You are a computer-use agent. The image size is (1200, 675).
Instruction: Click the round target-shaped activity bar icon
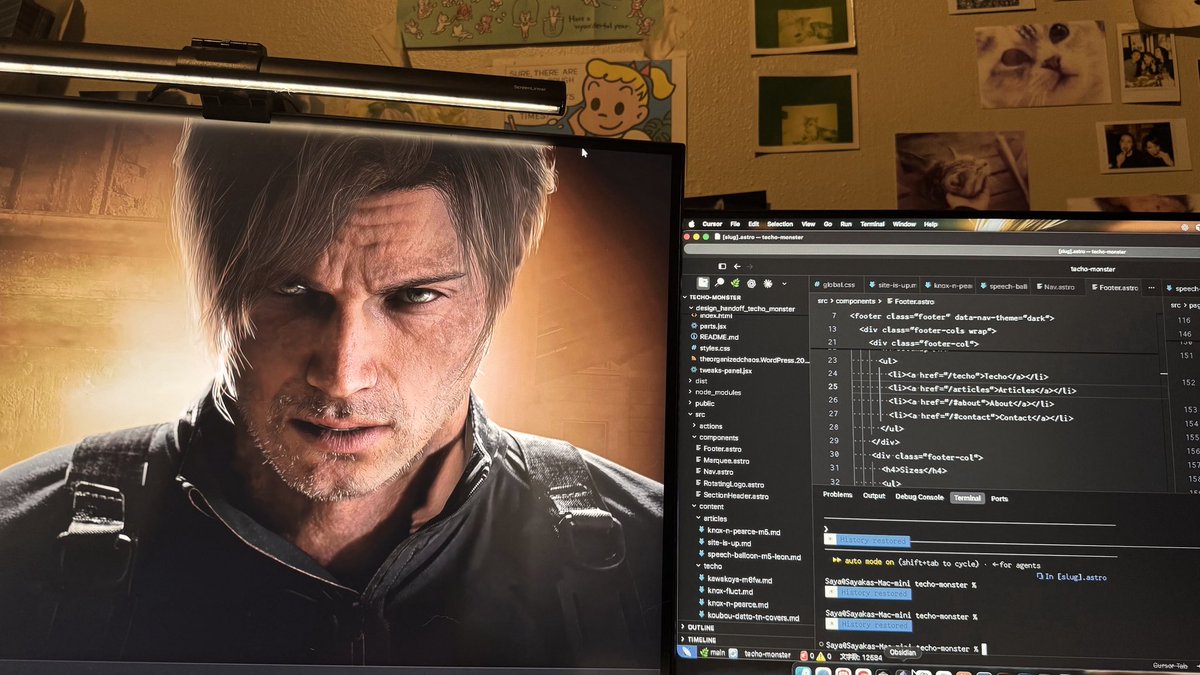coord(751,284)
